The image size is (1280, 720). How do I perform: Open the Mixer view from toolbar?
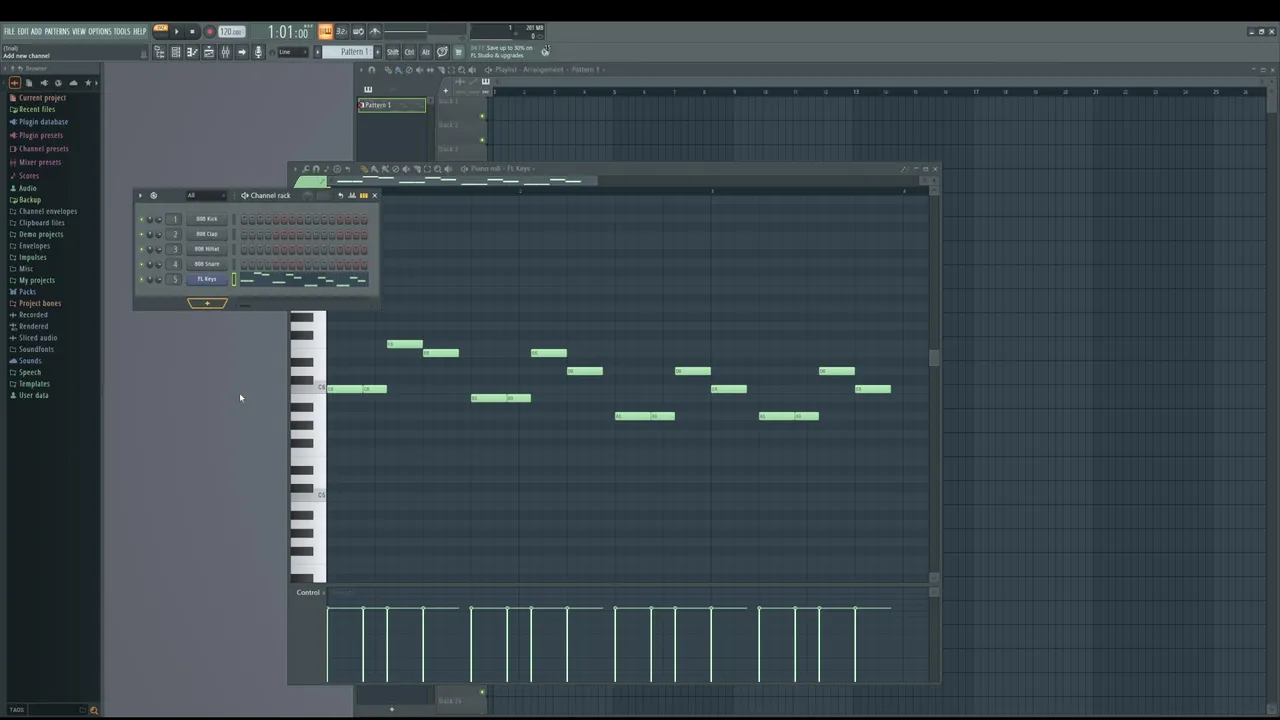(x=225, y=52)
